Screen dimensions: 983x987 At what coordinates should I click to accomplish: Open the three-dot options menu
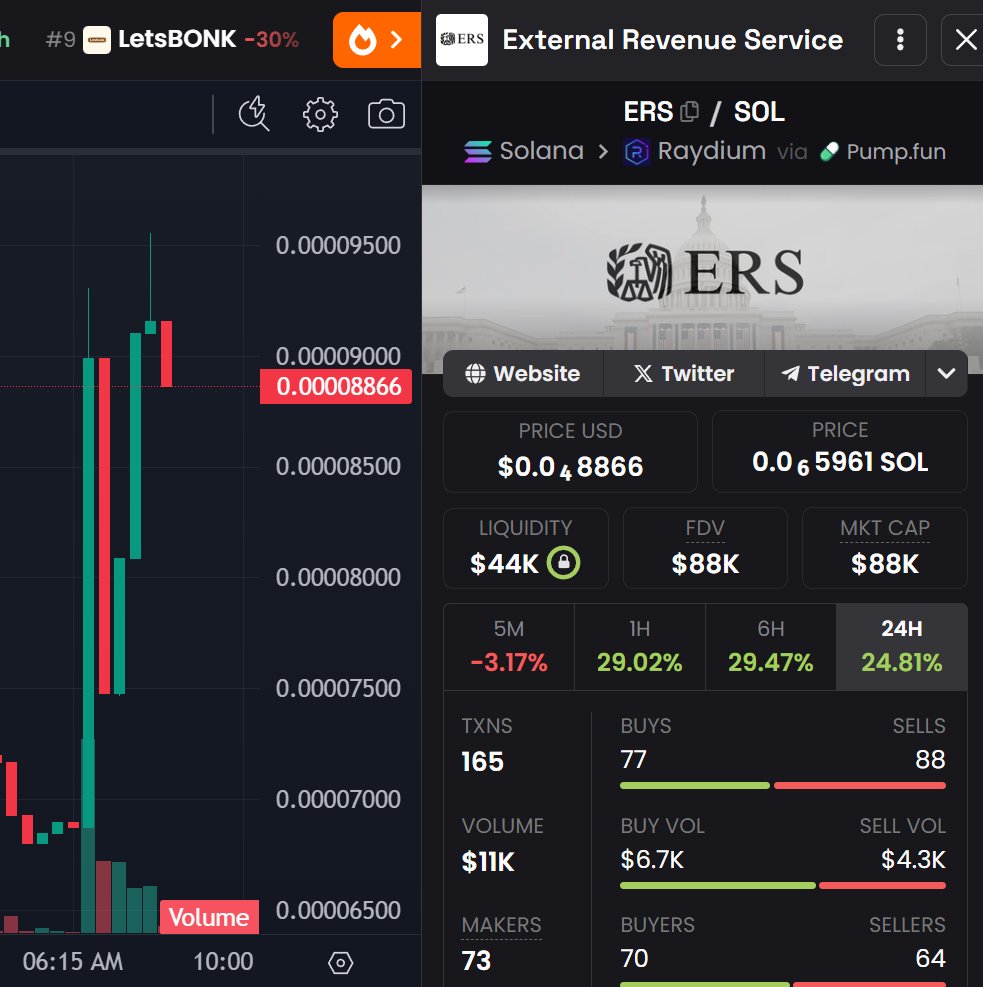900,40
